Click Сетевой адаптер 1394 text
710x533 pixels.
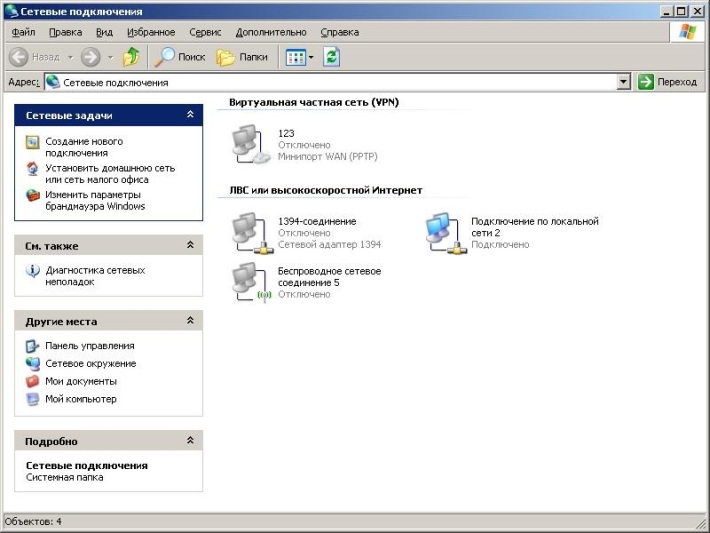point(329,245)
